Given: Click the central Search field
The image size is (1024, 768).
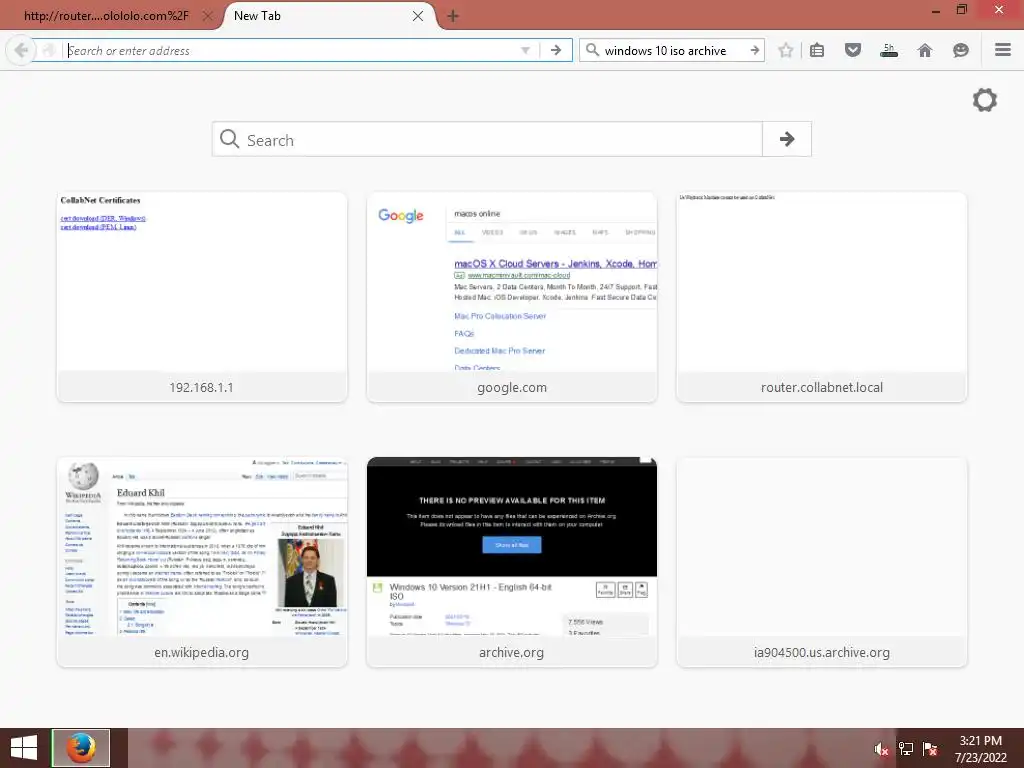Looking at the screenshot, I should (x=487, y=139).
